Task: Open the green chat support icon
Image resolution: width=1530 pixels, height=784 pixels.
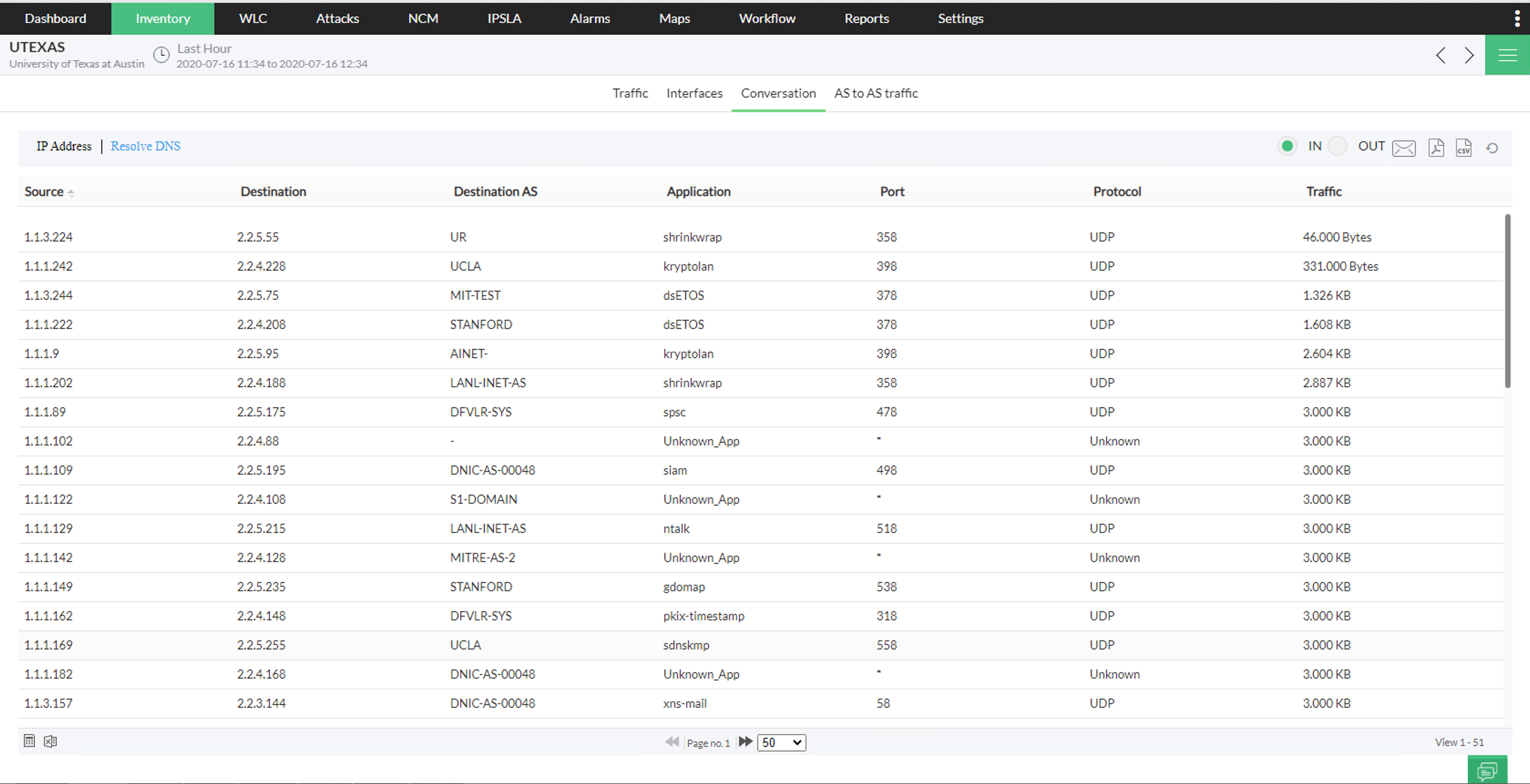Action: 1487,770
